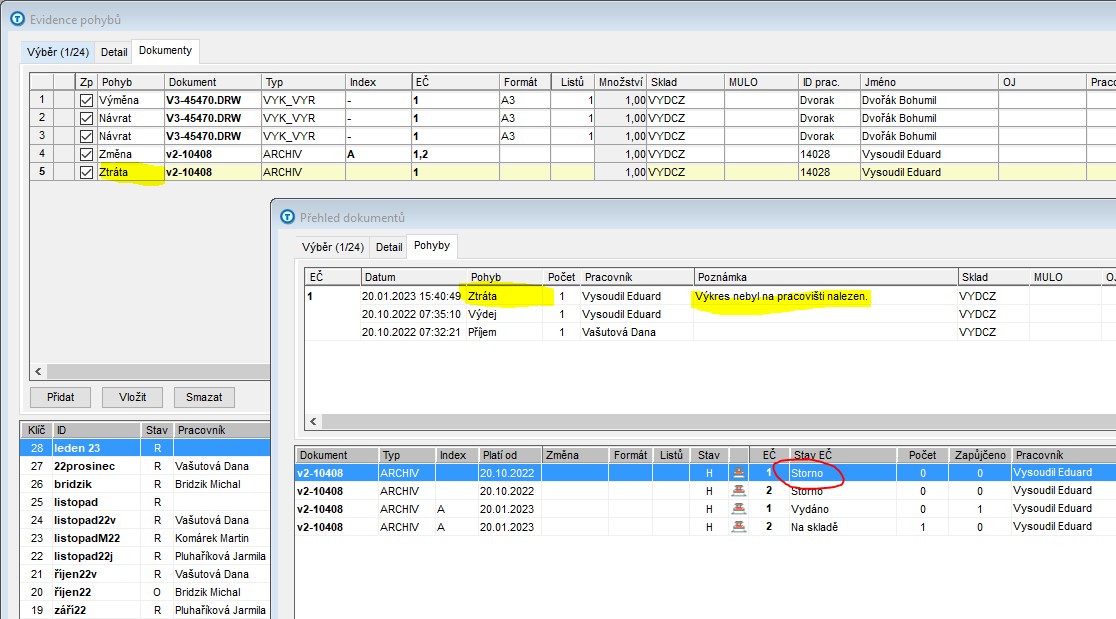The image size is (1116, 619).
Task: Open the Detail tab in Přehled dokumentů
Action: click(x=389, y=247)
